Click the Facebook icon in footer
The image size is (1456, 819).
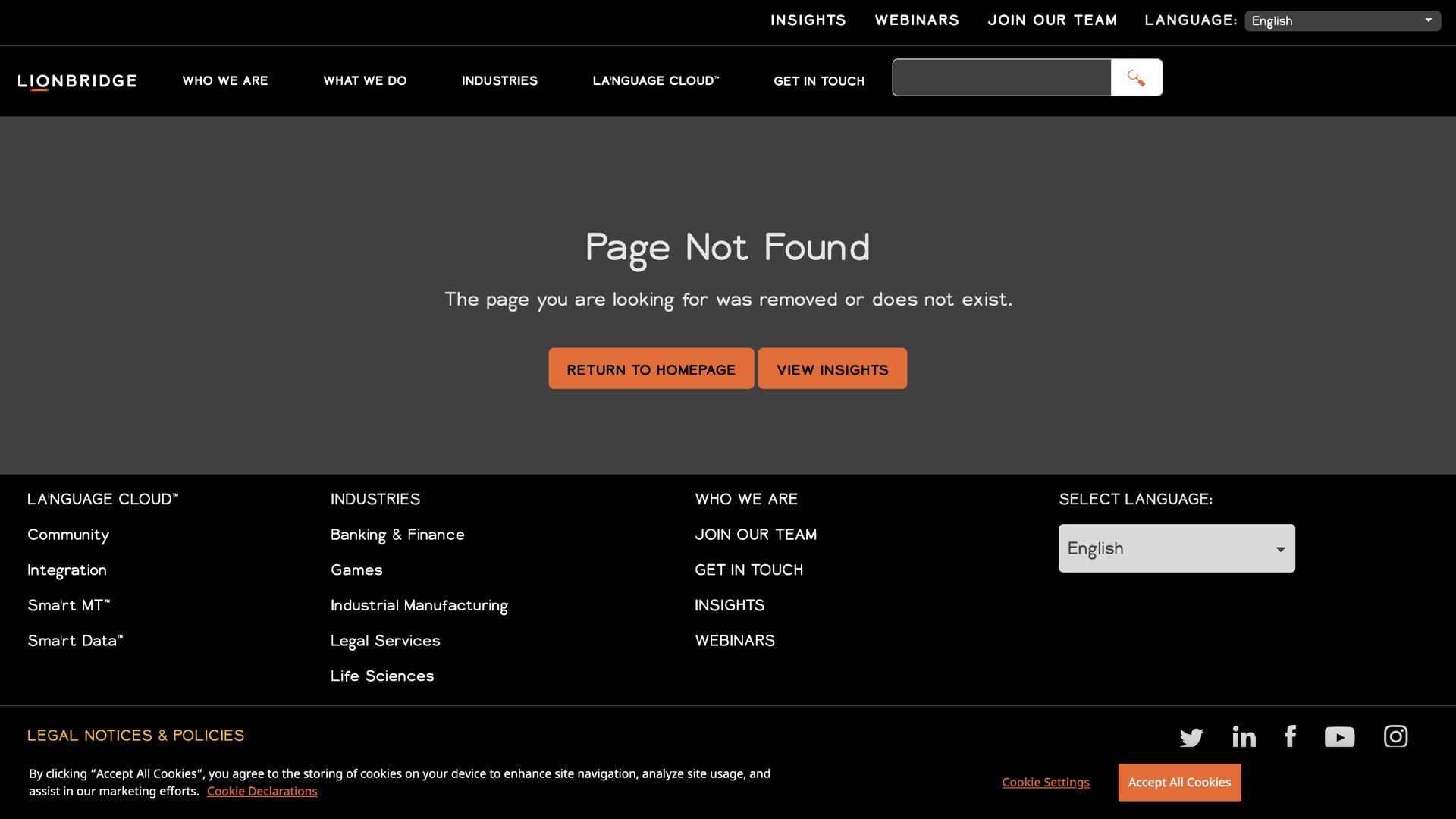[1291, 736]
